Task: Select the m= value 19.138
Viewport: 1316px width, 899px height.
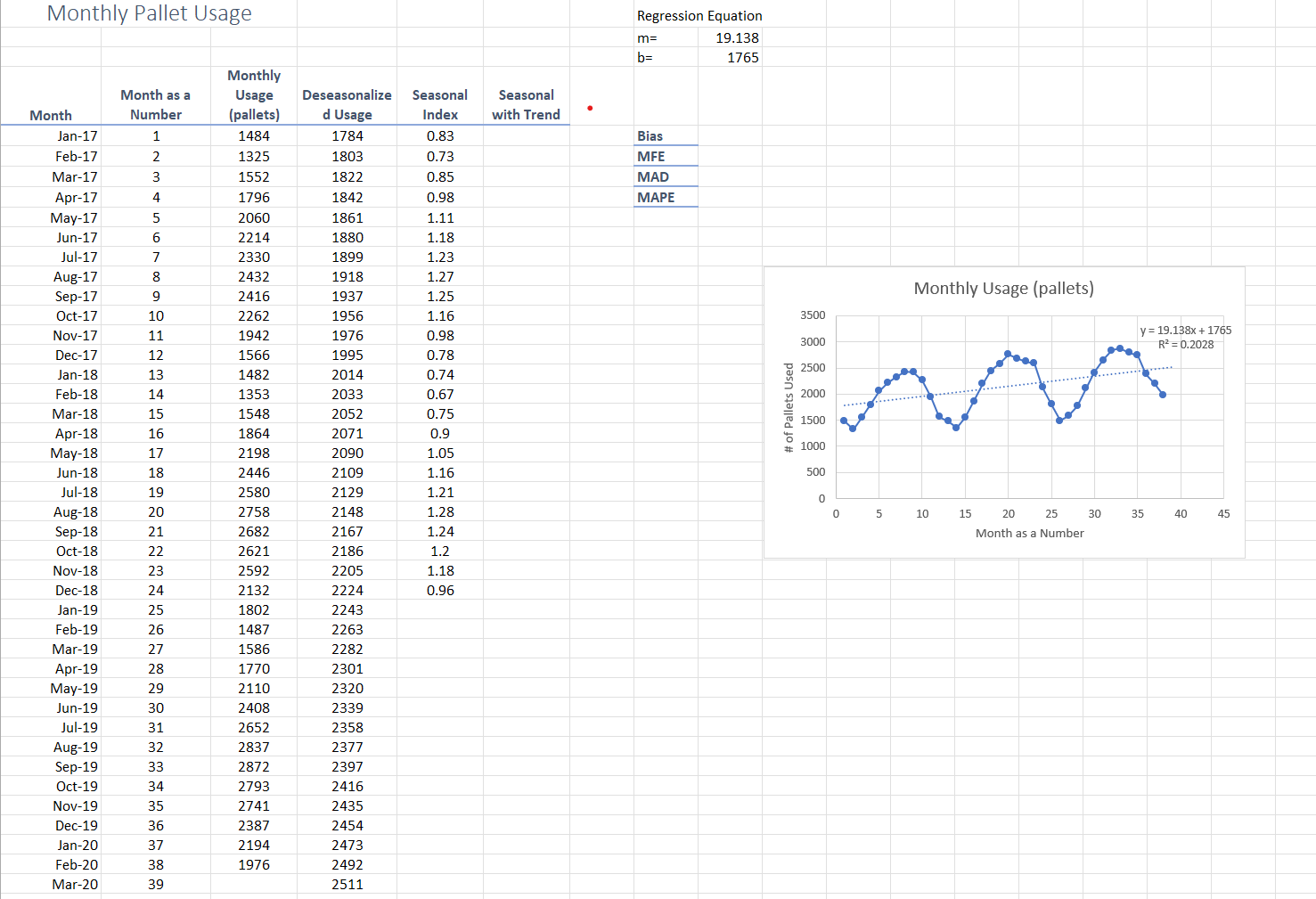Action: click(737, 37)
